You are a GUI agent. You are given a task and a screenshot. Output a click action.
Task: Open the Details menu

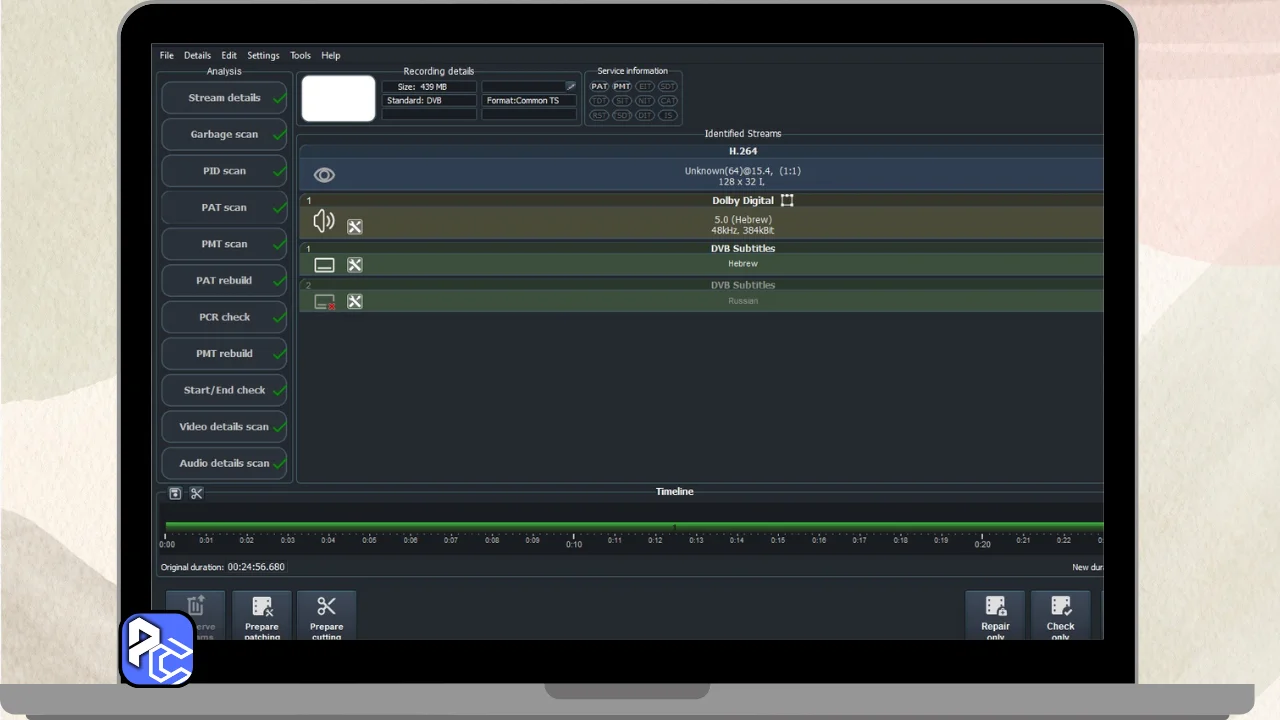[x=197, y=56]
